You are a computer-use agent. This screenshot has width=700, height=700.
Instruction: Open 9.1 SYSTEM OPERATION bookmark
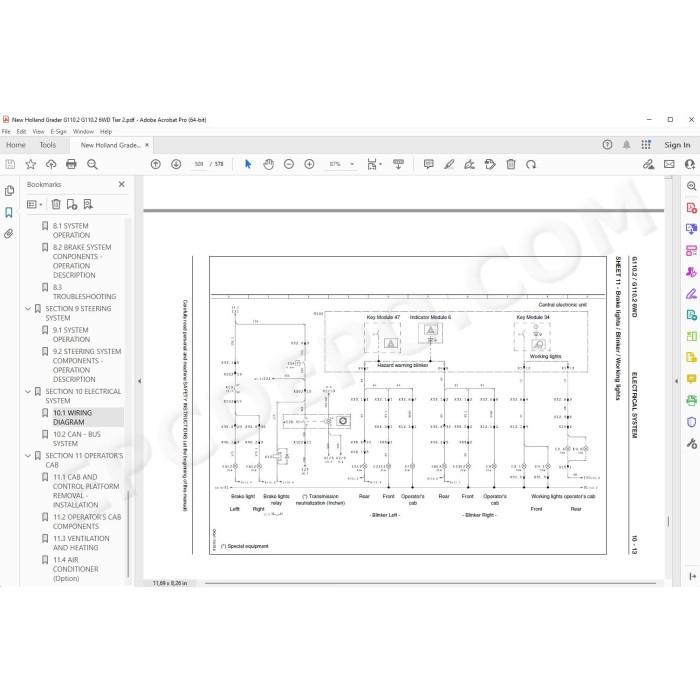coord(71,335)
